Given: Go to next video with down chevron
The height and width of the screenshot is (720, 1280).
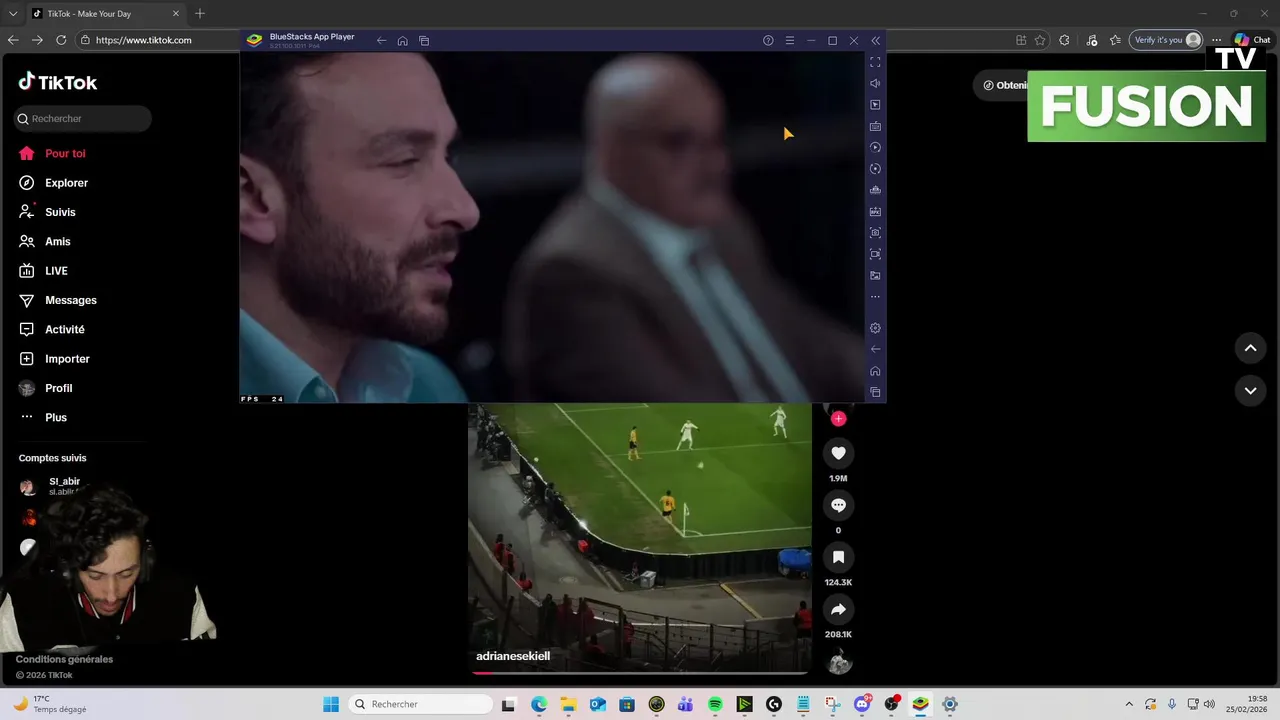Looking at the screenshot, I should 1250,391.
